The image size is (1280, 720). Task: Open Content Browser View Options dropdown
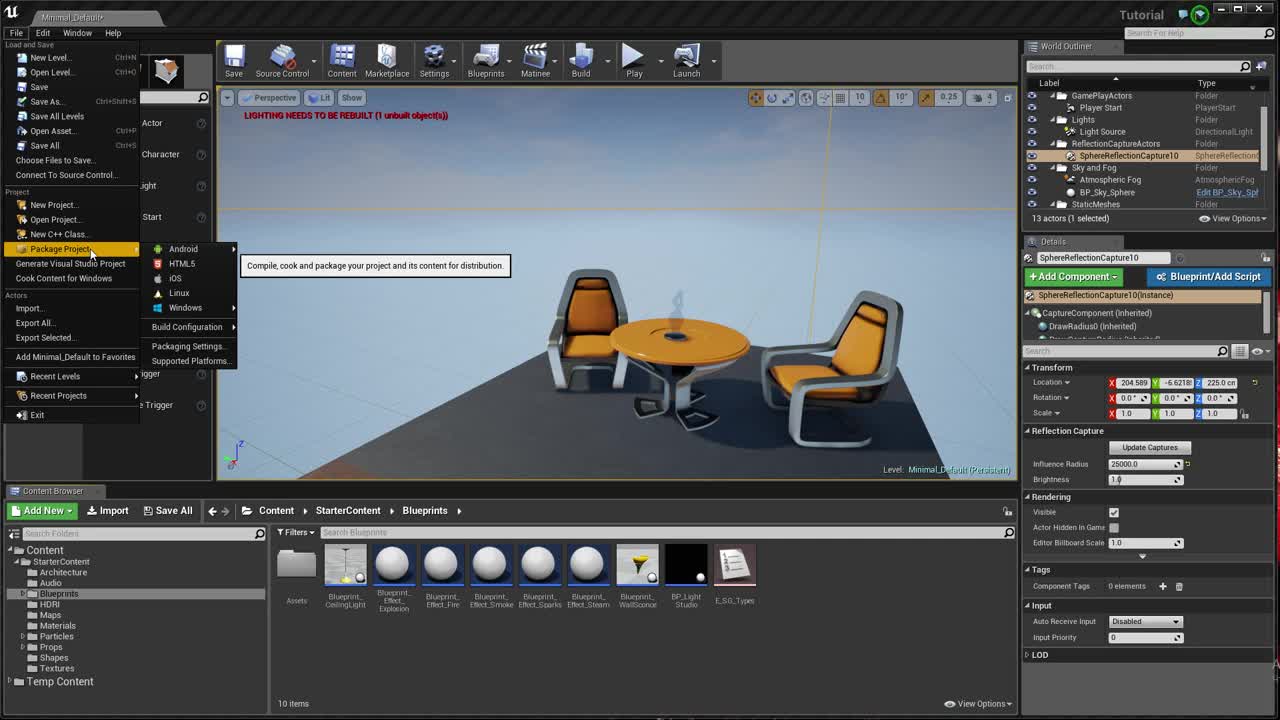(x=979, y=704)
